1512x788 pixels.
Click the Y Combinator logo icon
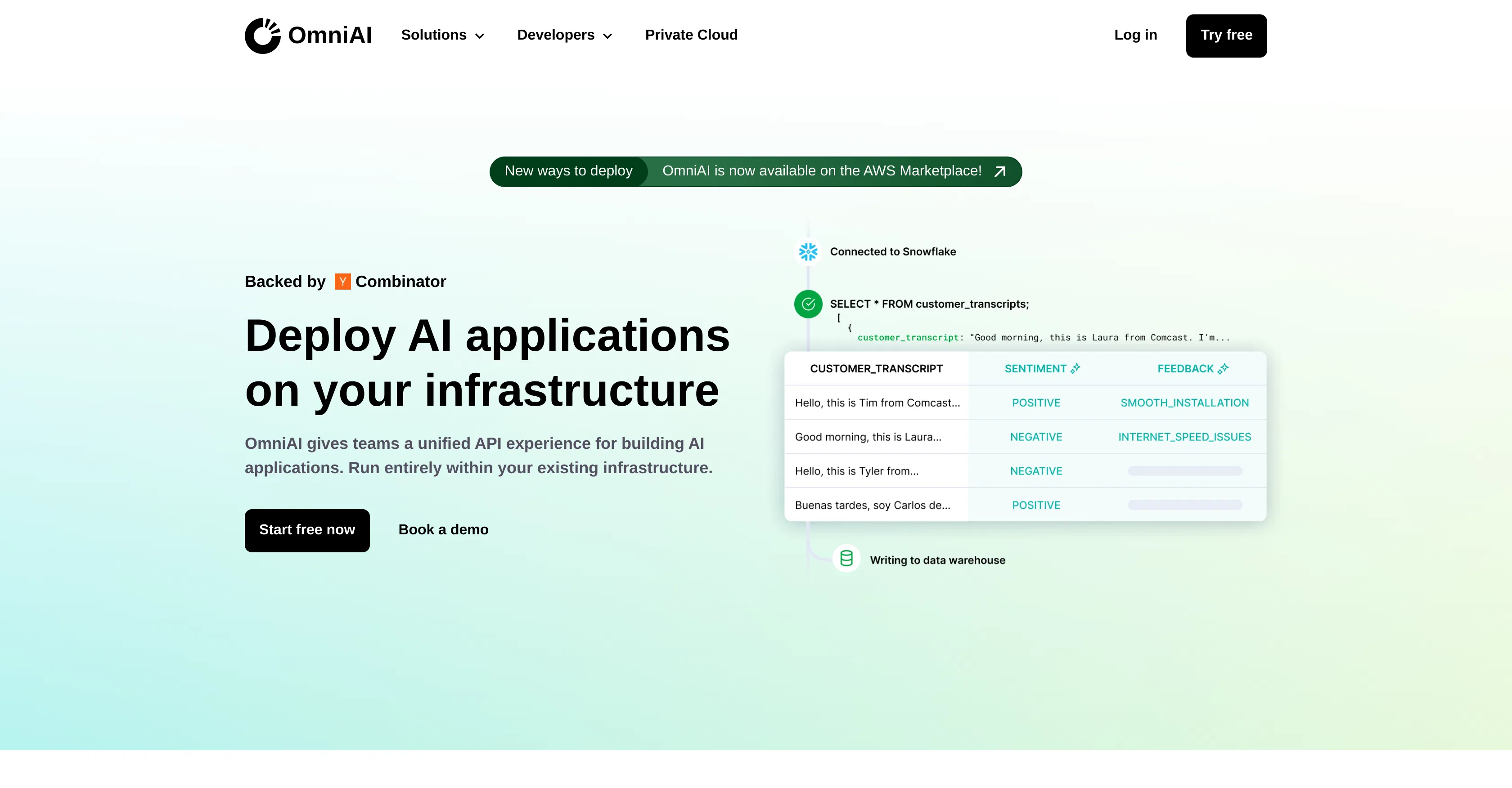(342, 281)
